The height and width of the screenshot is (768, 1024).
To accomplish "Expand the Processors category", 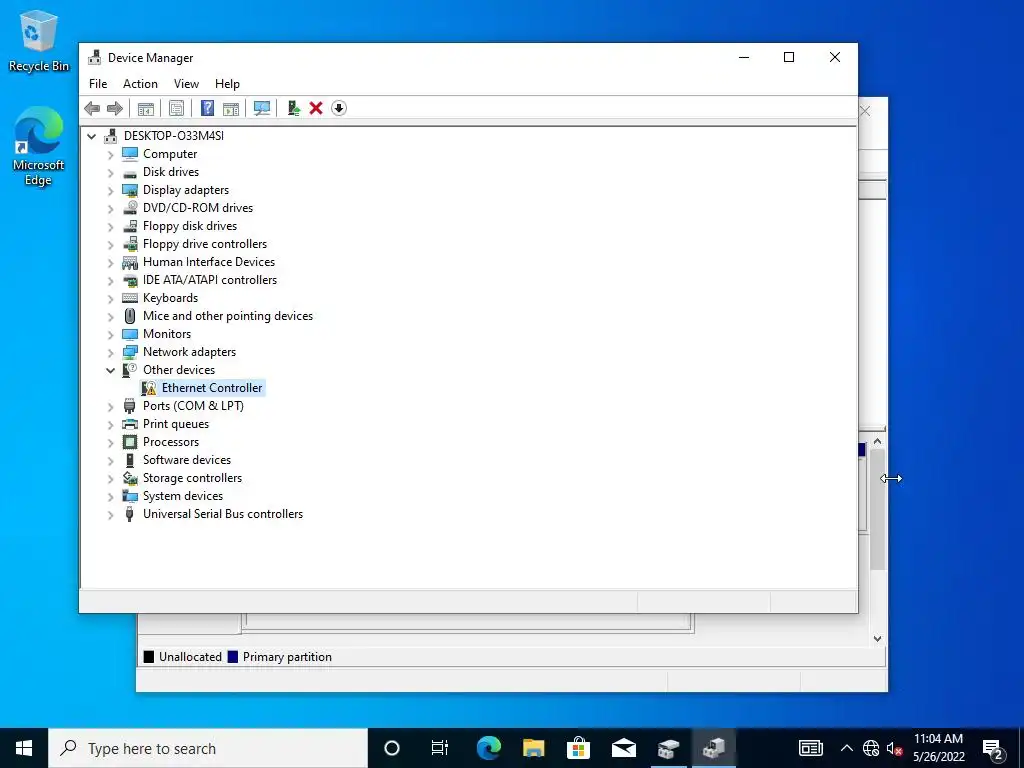I will pyautogui.click(x=110, y=443).
